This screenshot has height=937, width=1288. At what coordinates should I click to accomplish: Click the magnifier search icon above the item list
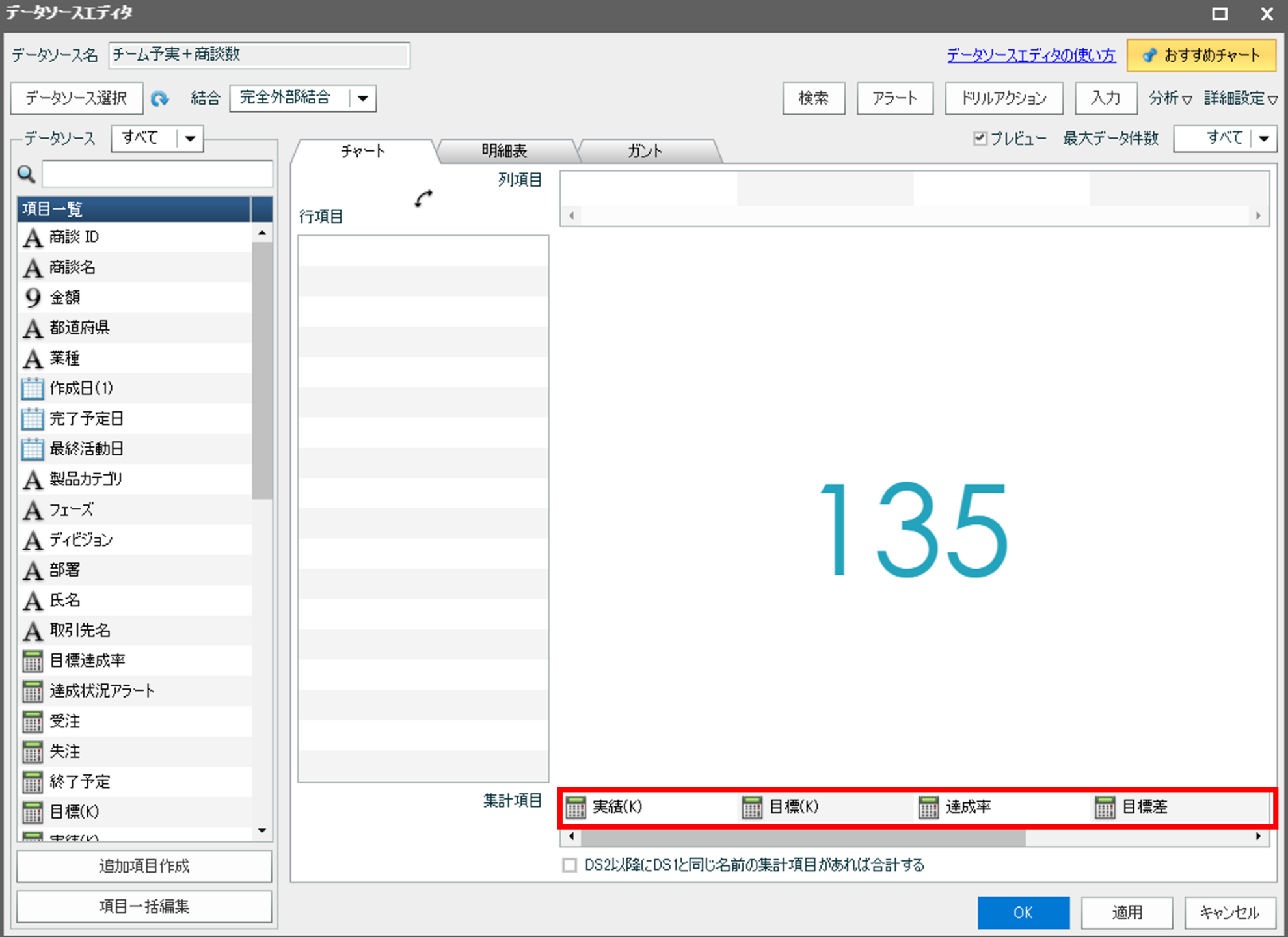click(26, 174)
